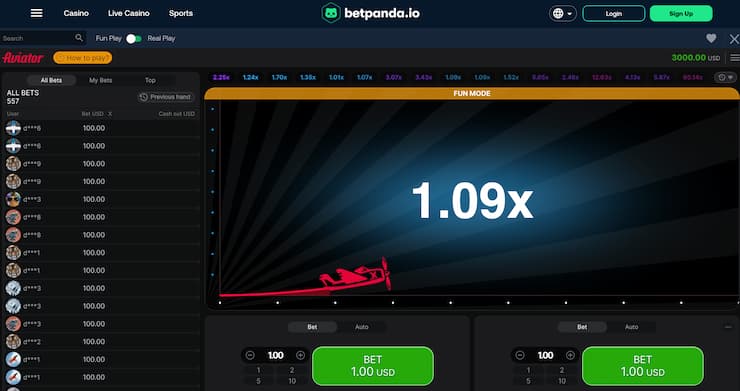Select Bet mode in second bet panel

pyautogui.click(x=582, y=327)
